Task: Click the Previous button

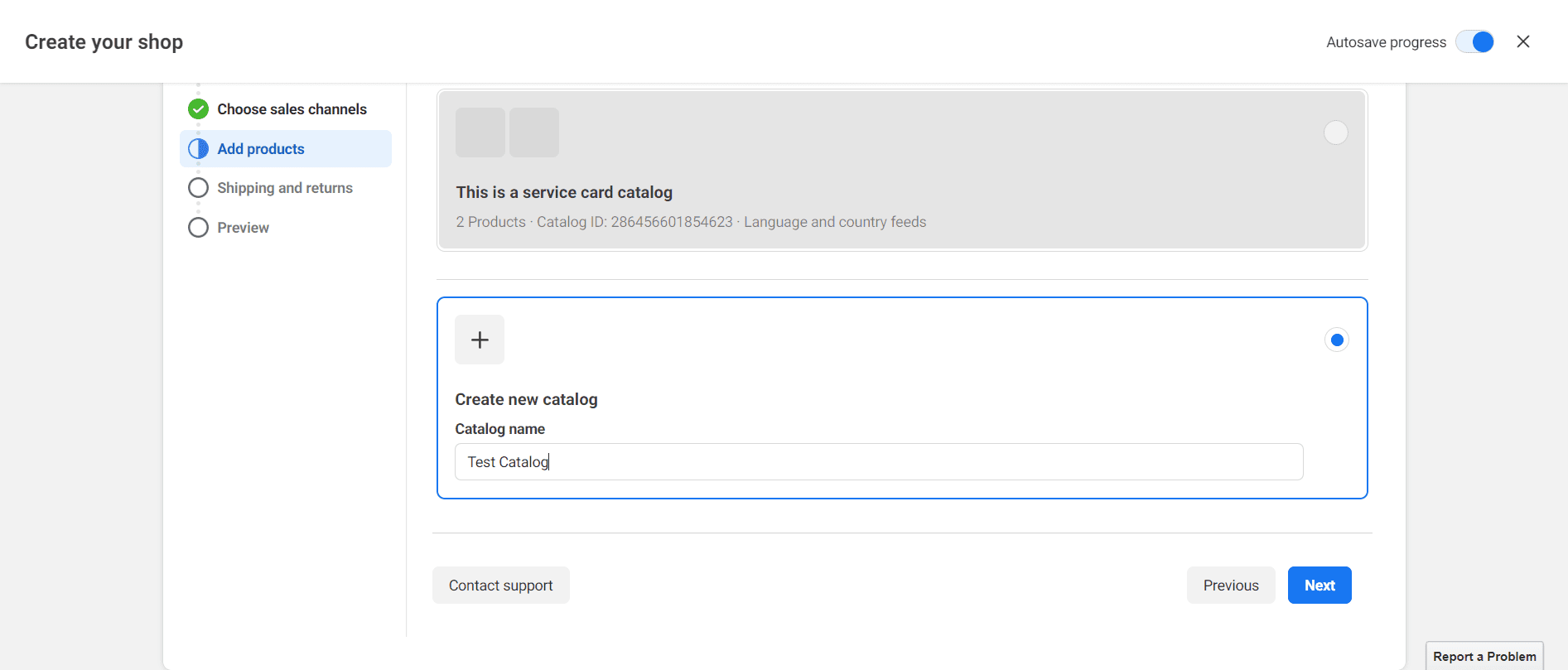Action: coord(1231,586)
